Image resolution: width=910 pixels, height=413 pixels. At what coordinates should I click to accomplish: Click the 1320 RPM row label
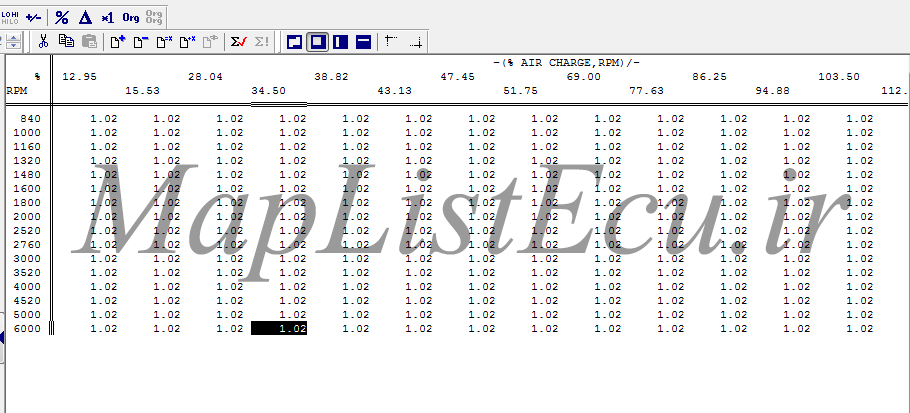pos(27,161)
